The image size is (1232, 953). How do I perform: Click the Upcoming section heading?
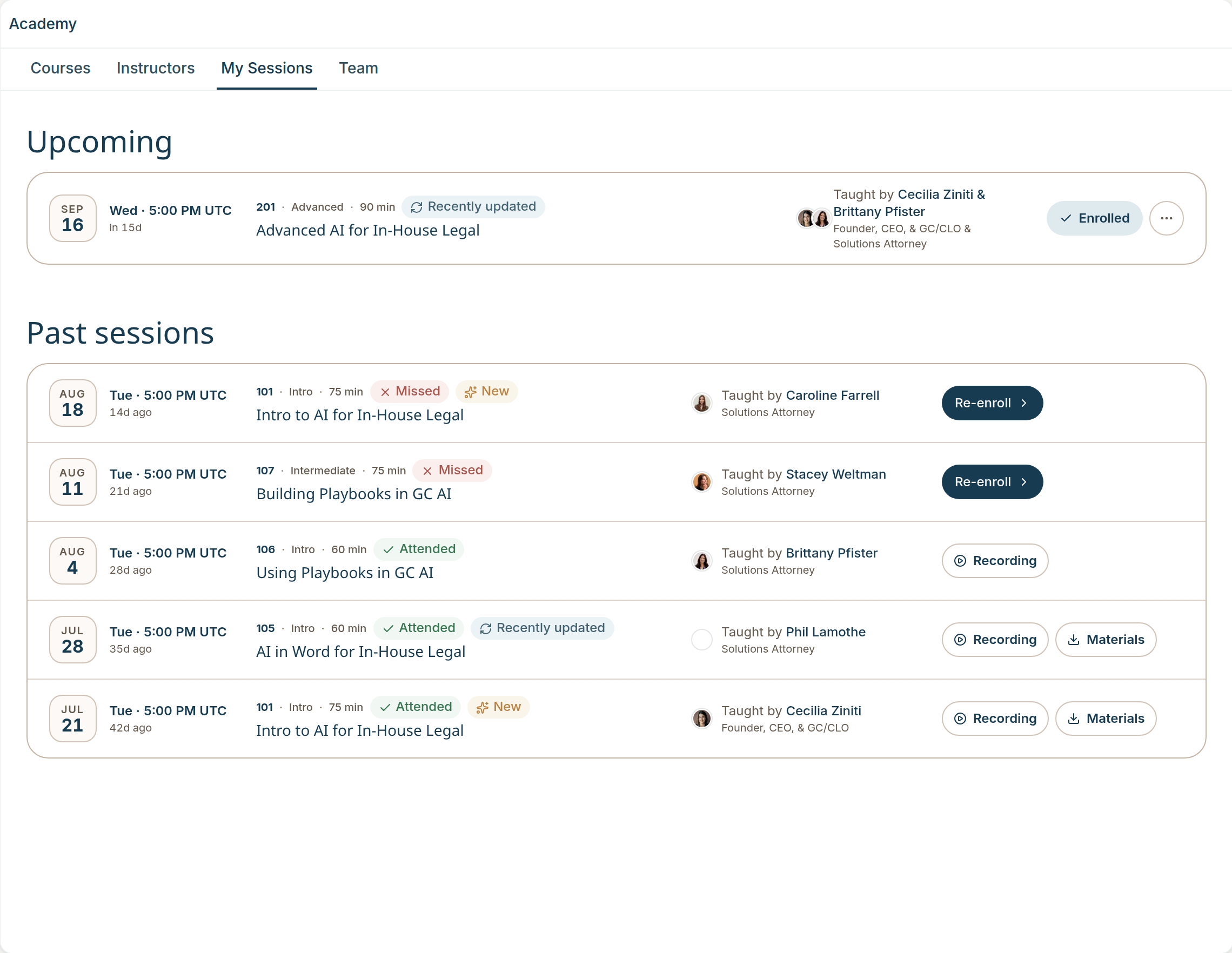pyautogui.click(x=99, y=142)
